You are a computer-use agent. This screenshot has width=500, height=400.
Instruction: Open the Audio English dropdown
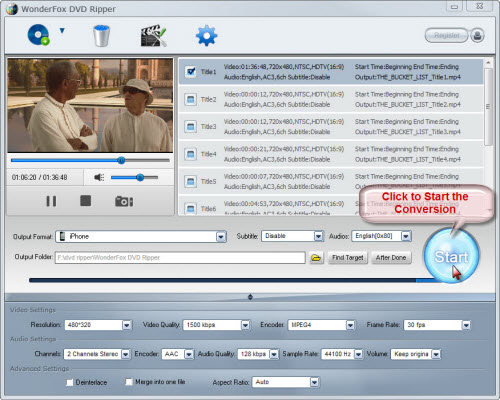pos(382,236)
